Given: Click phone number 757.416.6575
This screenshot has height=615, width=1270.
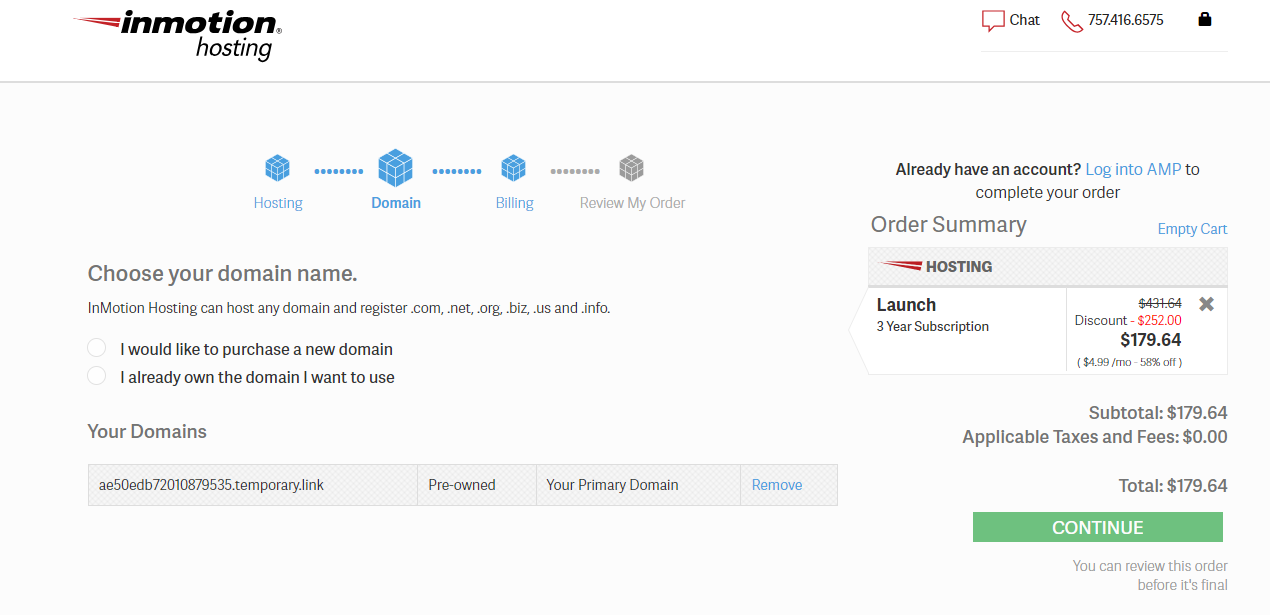Looking at the screenshot, I should tap(1126, 20).
